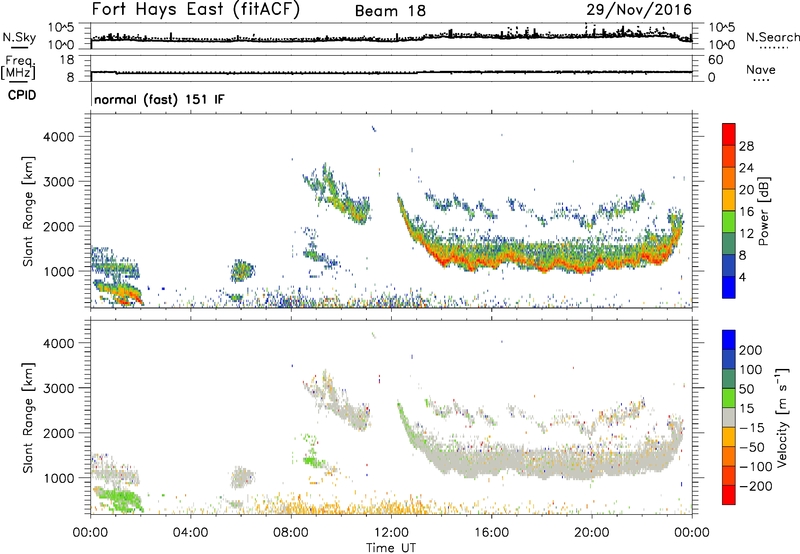
Task: Click the "3000" tick of the power panel
Action: click(x=59, y=182)
